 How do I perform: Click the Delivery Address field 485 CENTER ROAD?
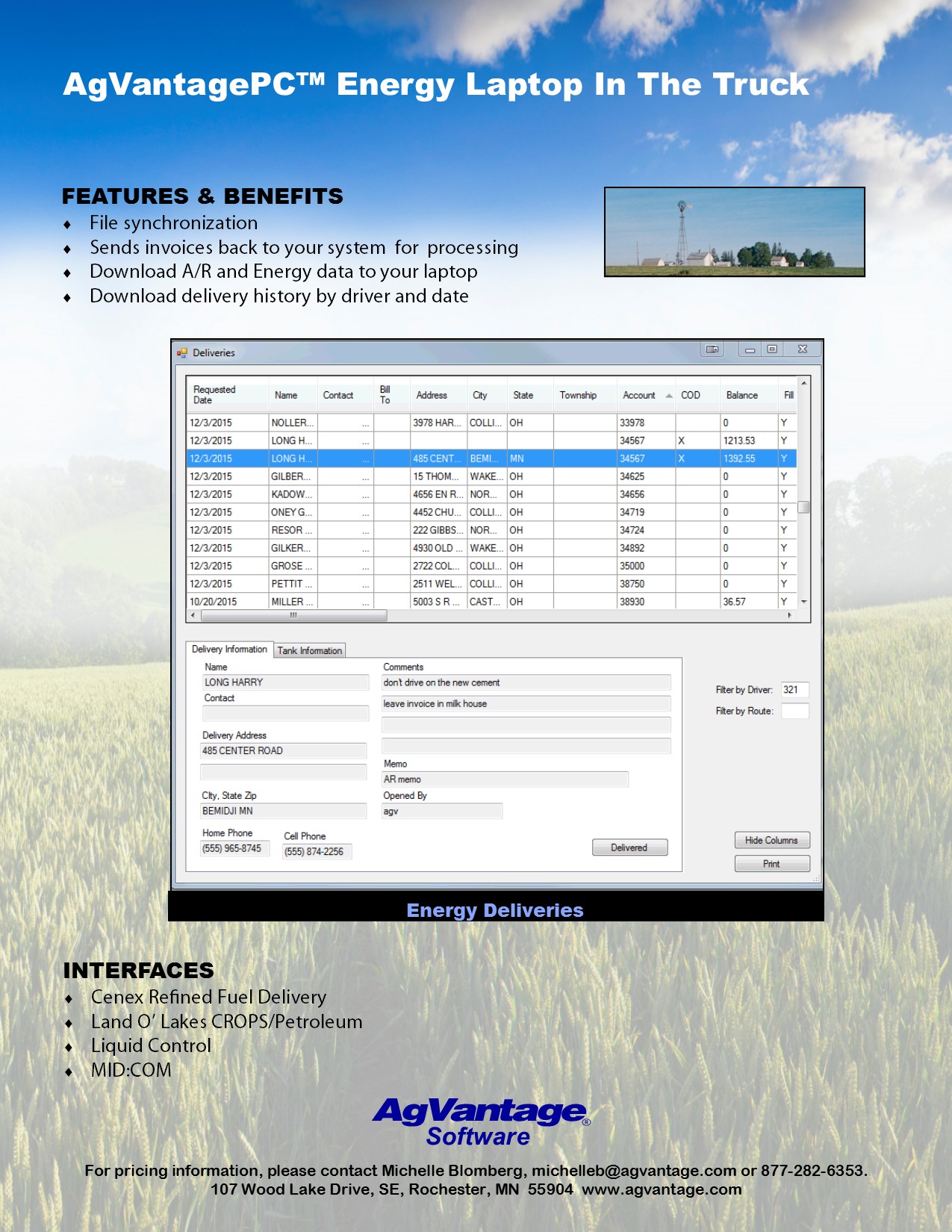click(284, 750)
